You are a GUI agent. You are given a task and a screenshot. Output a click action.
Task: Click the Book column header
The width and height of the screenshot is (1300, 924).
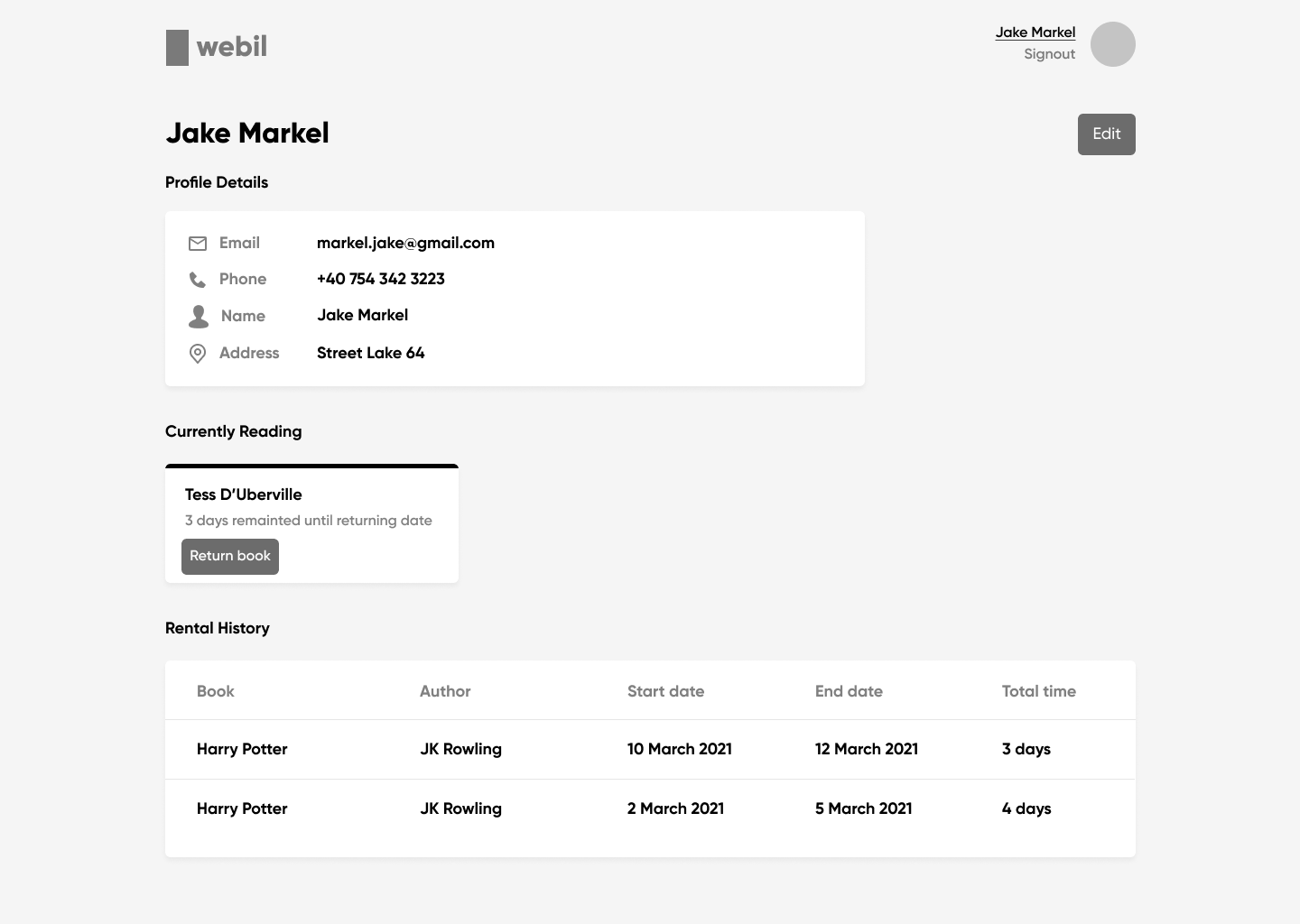pyautogui.click(x=215, y=691)
